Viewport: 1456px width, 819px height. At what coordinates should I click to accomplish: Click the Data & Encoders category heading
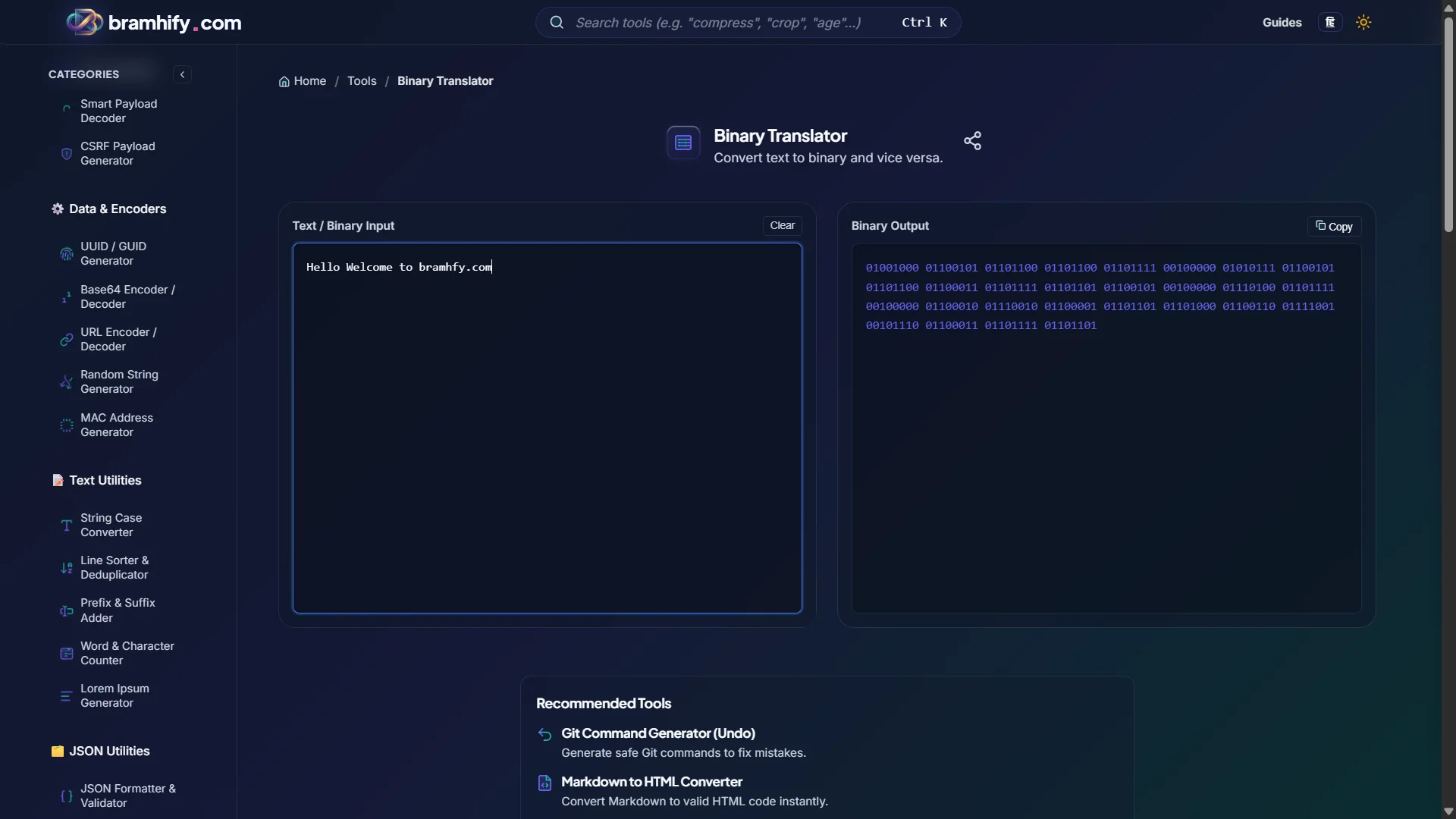tap(108, 209)
